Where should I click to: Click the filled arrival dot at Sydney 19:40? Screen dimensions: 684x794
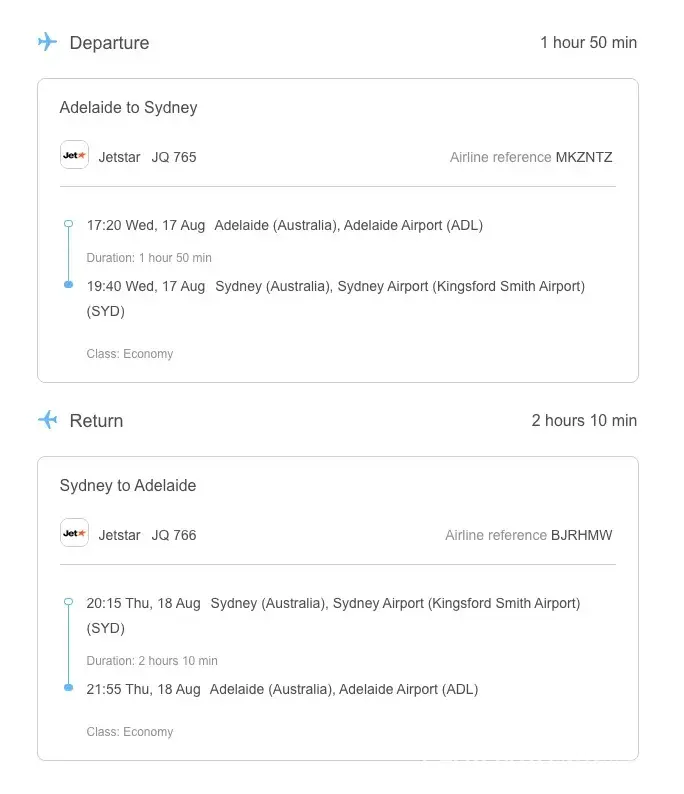point(68,285)
